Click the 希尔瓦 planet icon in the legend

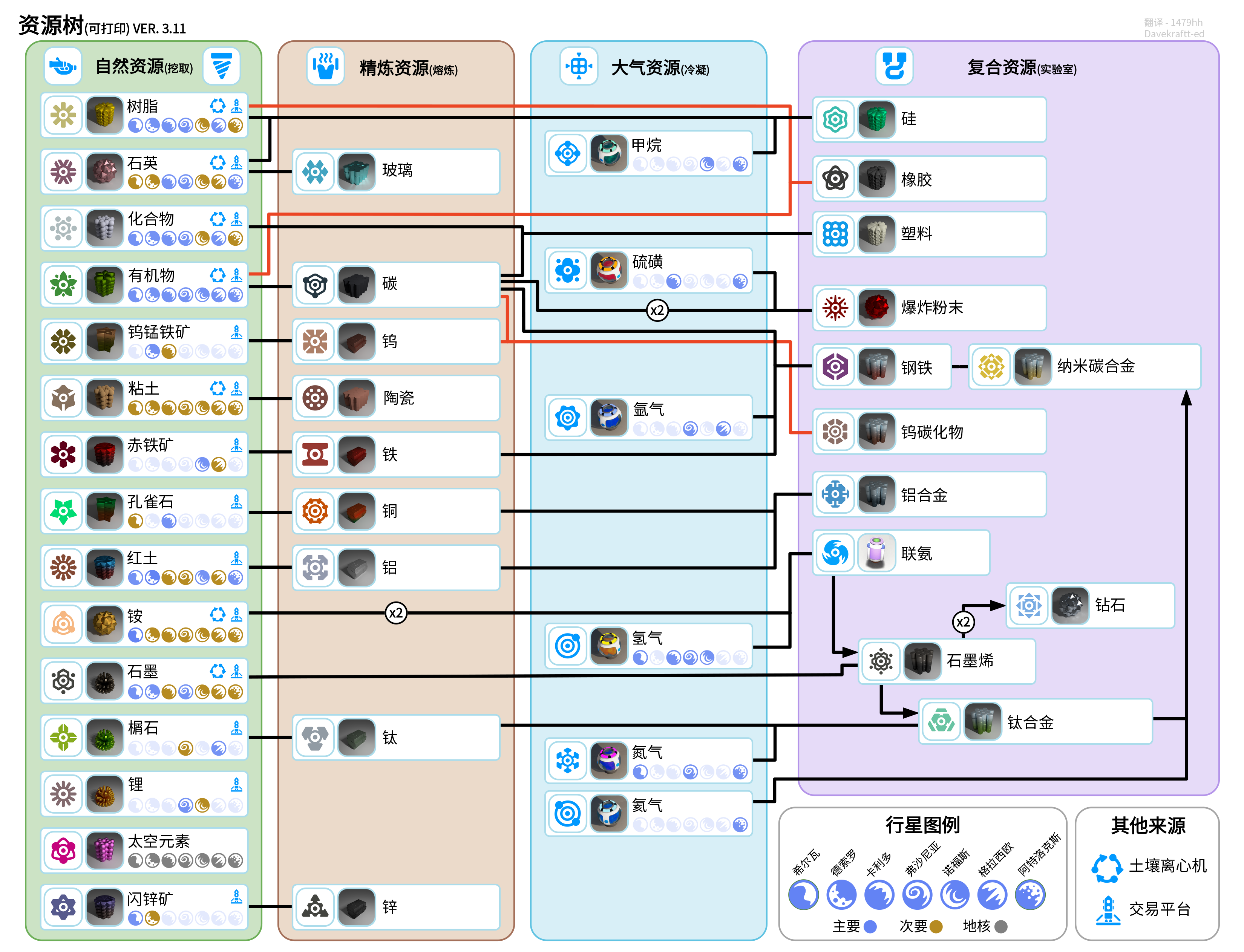click(x=804, y=895)
